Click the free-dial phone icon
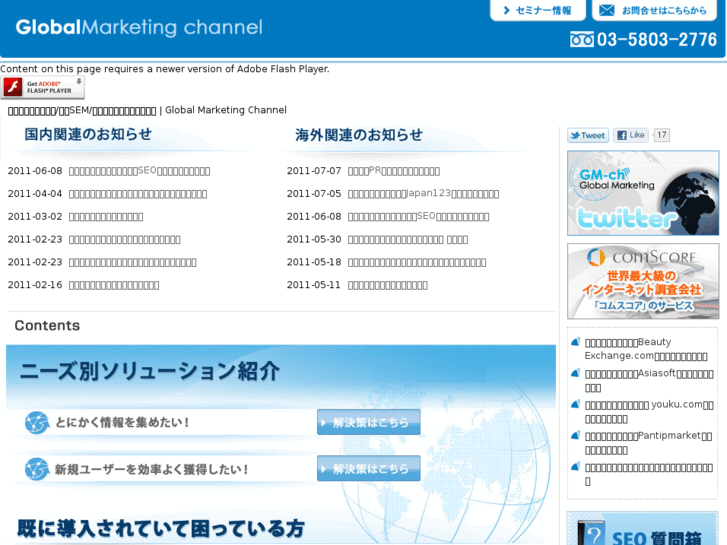 point(581,40)
